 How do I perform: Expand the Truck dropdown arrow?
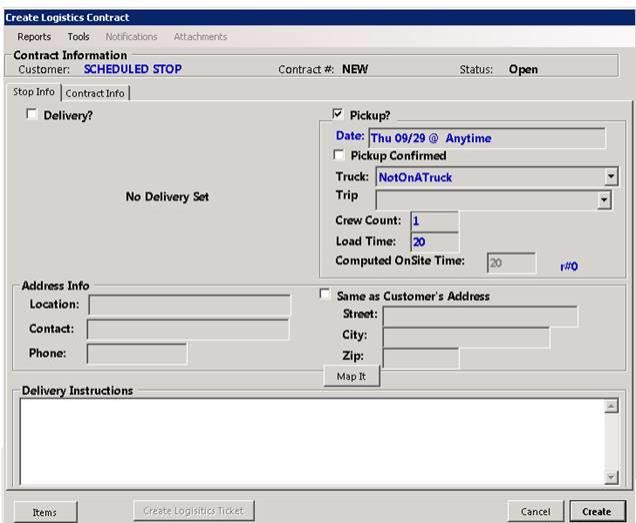point(610,176)
